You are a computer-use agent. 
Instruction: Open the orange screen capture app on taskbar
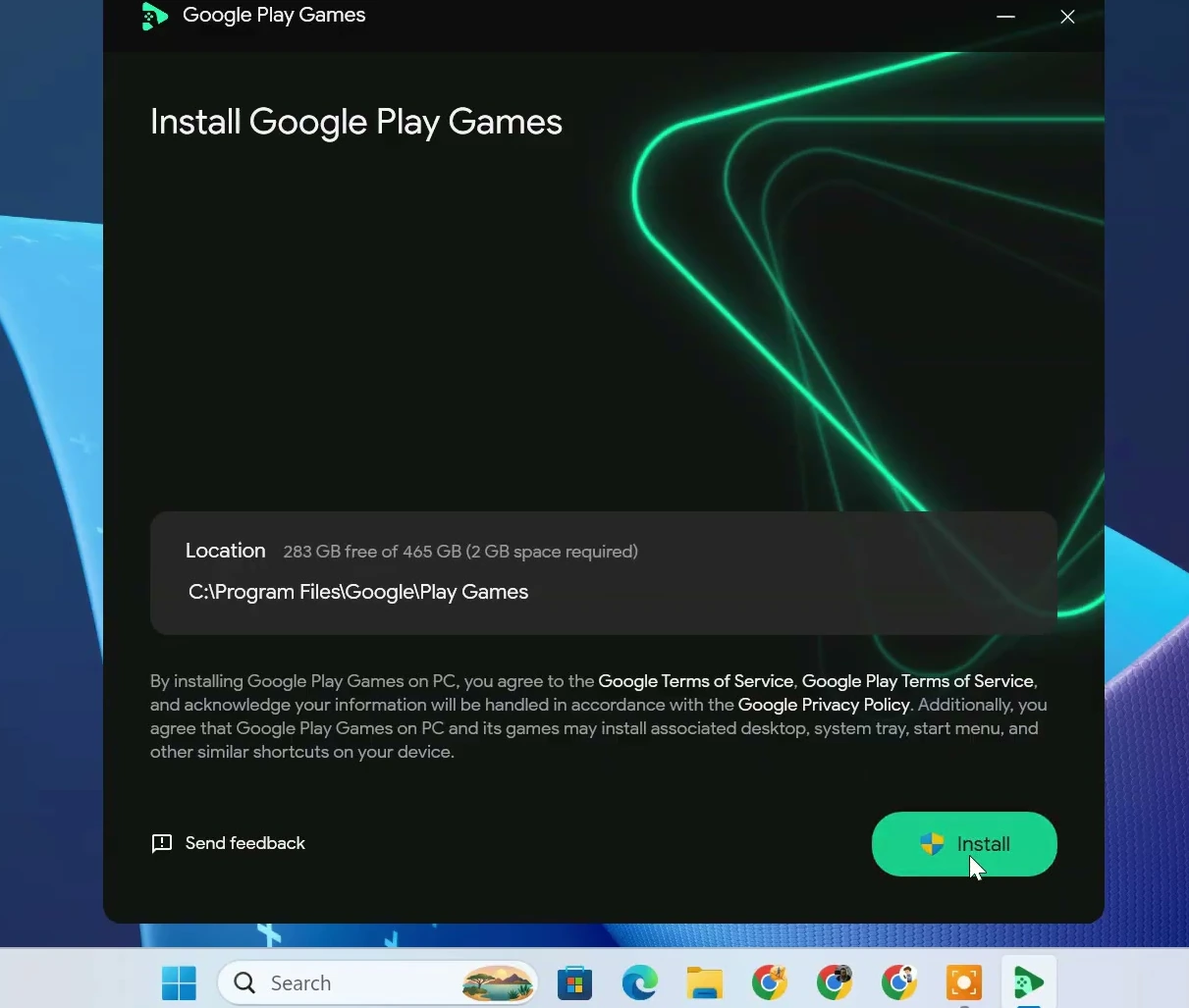(x=964, y=982)
